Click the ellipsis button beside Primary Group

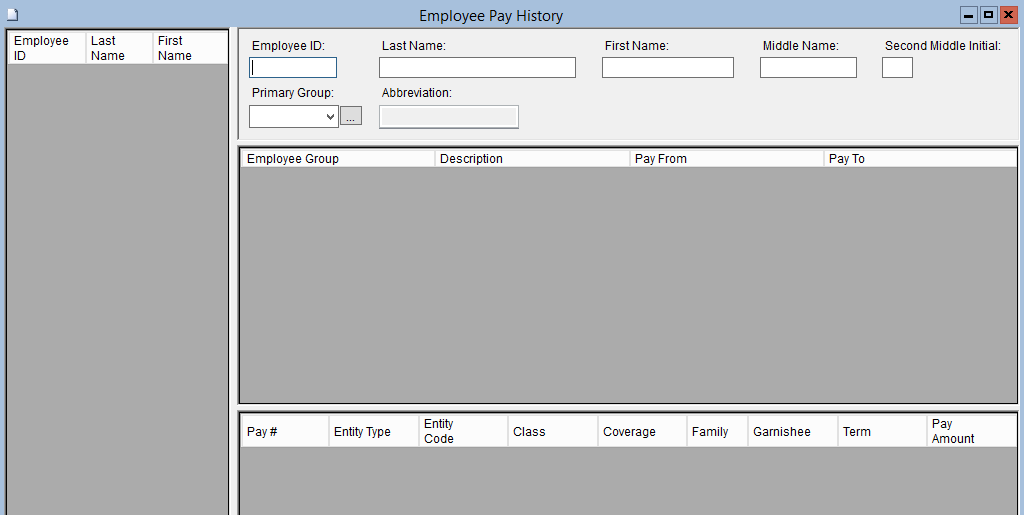click(x=351, y=117)
